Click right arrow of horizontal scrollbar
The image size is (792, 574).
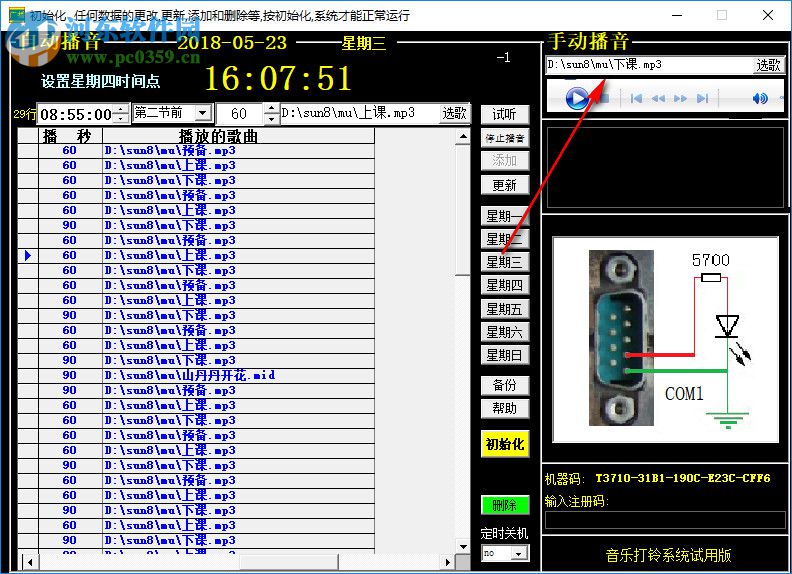click(x=448, y=562)
